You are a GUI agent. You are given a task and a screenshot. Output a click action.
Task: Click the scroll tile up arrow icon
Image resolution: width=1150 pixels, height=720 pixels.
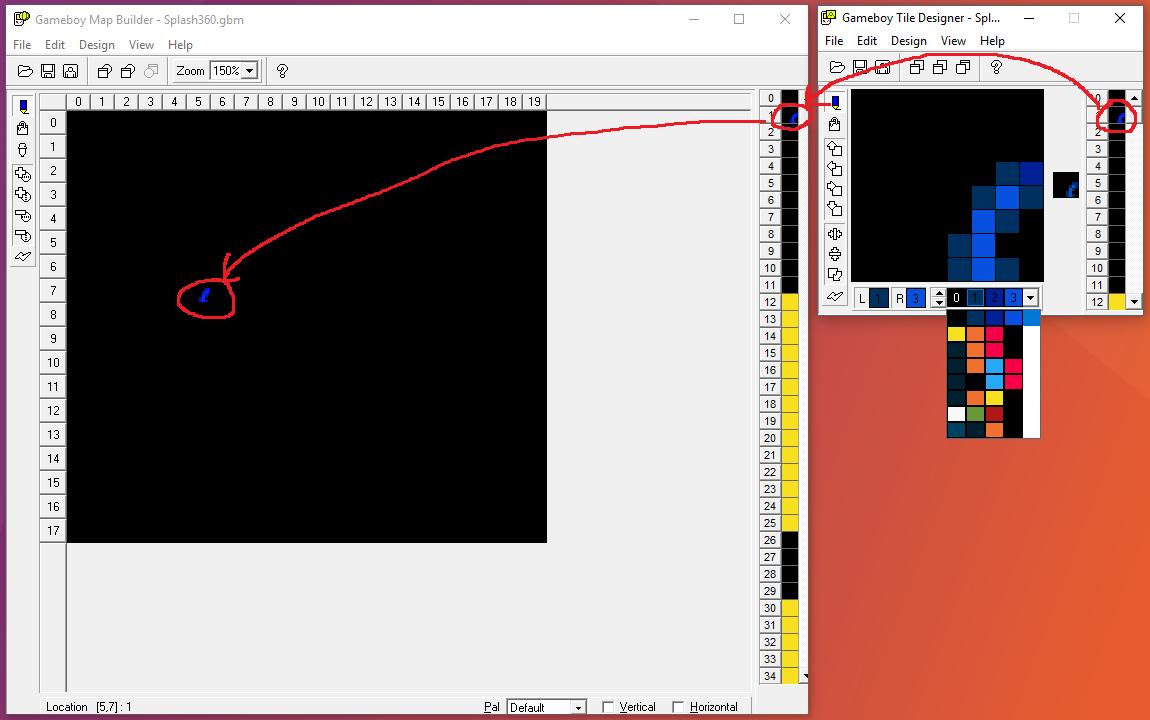point(835,148)
